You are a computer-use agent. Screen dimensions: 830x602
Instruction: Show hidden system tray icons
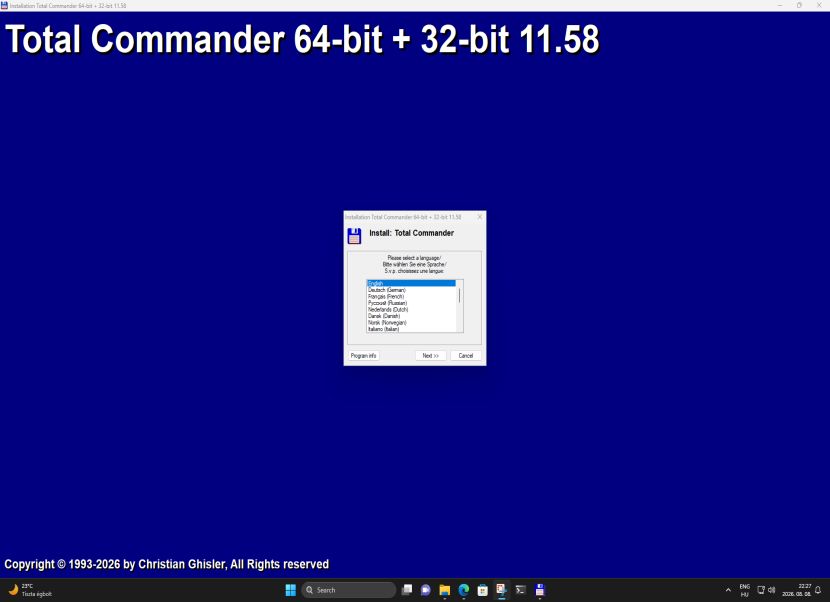pyautogui.click(x=728, y=590)
